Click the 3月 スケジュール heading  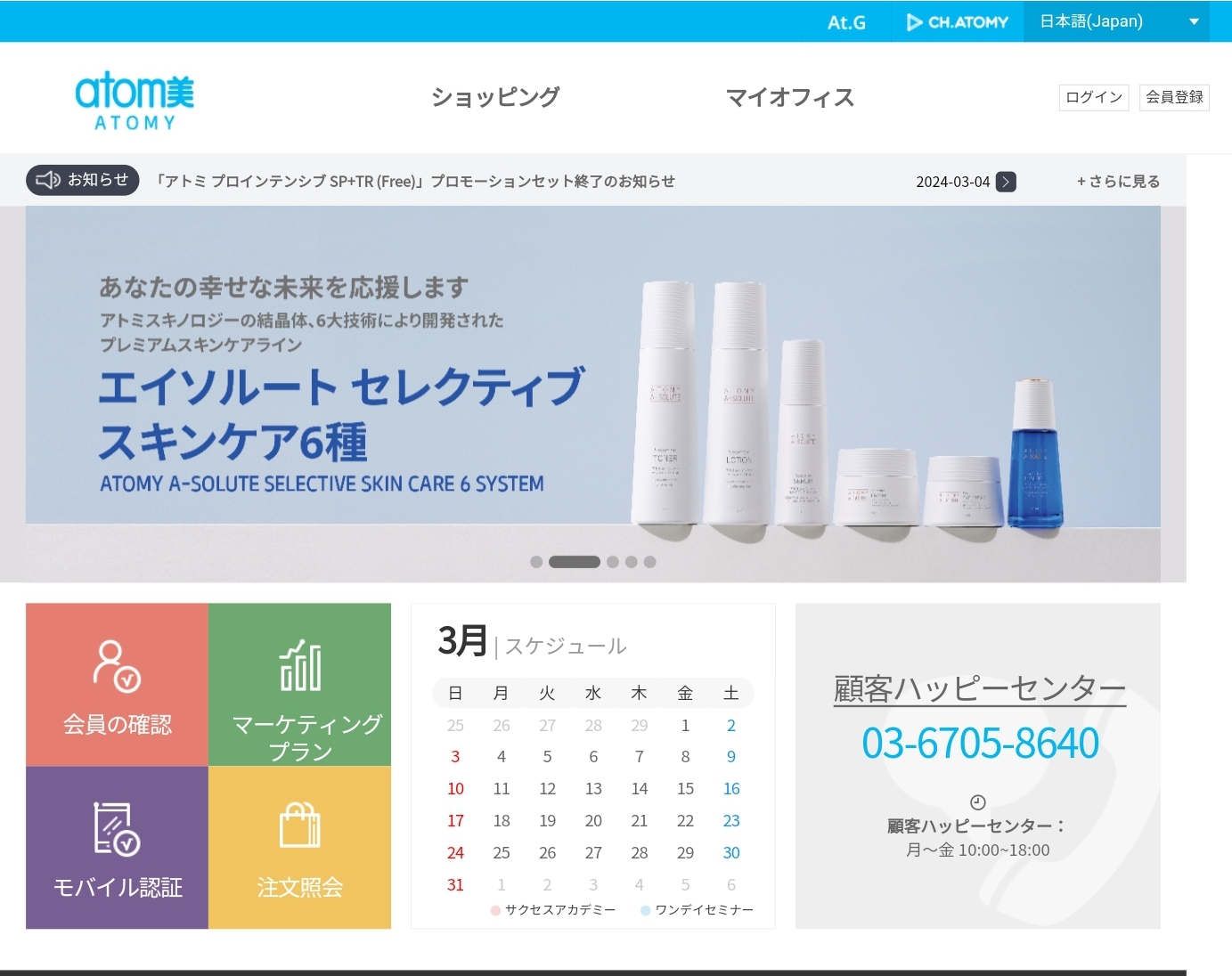point(532,642)
